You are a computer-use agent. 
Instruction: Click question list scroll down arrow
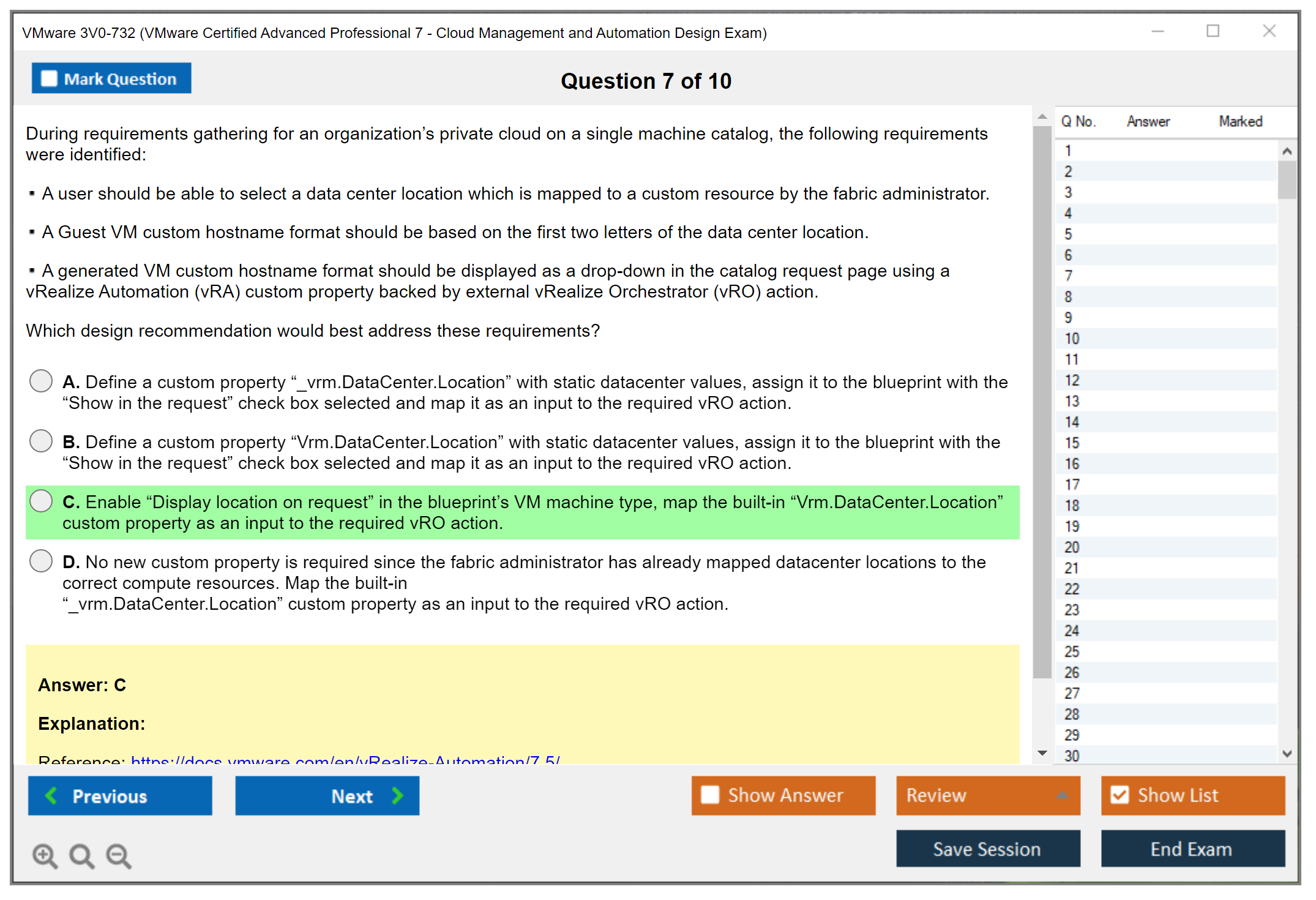1287,754
